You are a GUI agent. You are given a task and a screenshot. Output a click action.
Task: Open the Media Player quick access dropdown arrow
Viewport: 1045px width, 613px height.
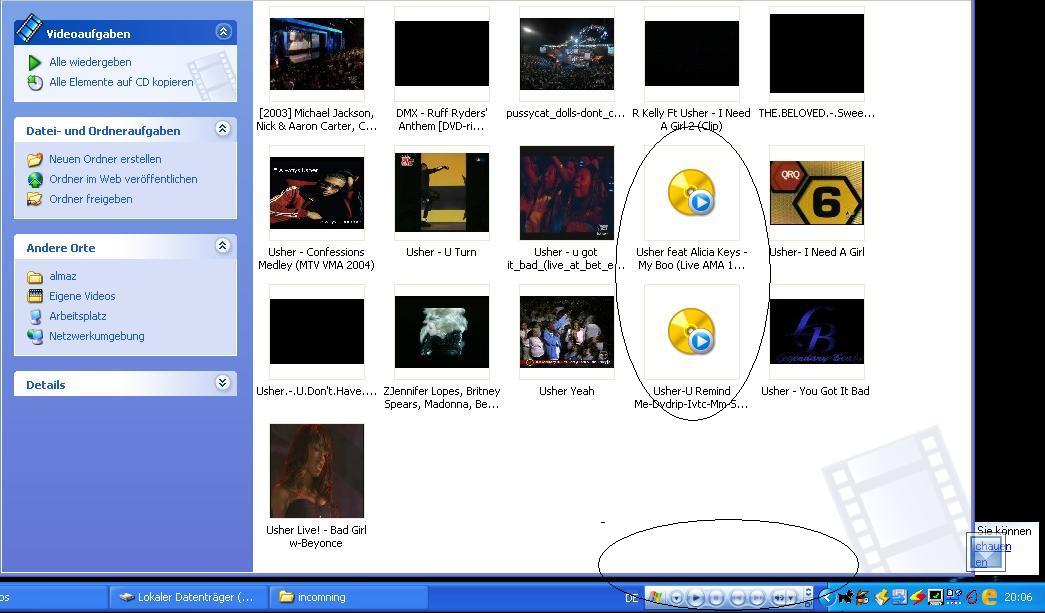tap(676, 598)
